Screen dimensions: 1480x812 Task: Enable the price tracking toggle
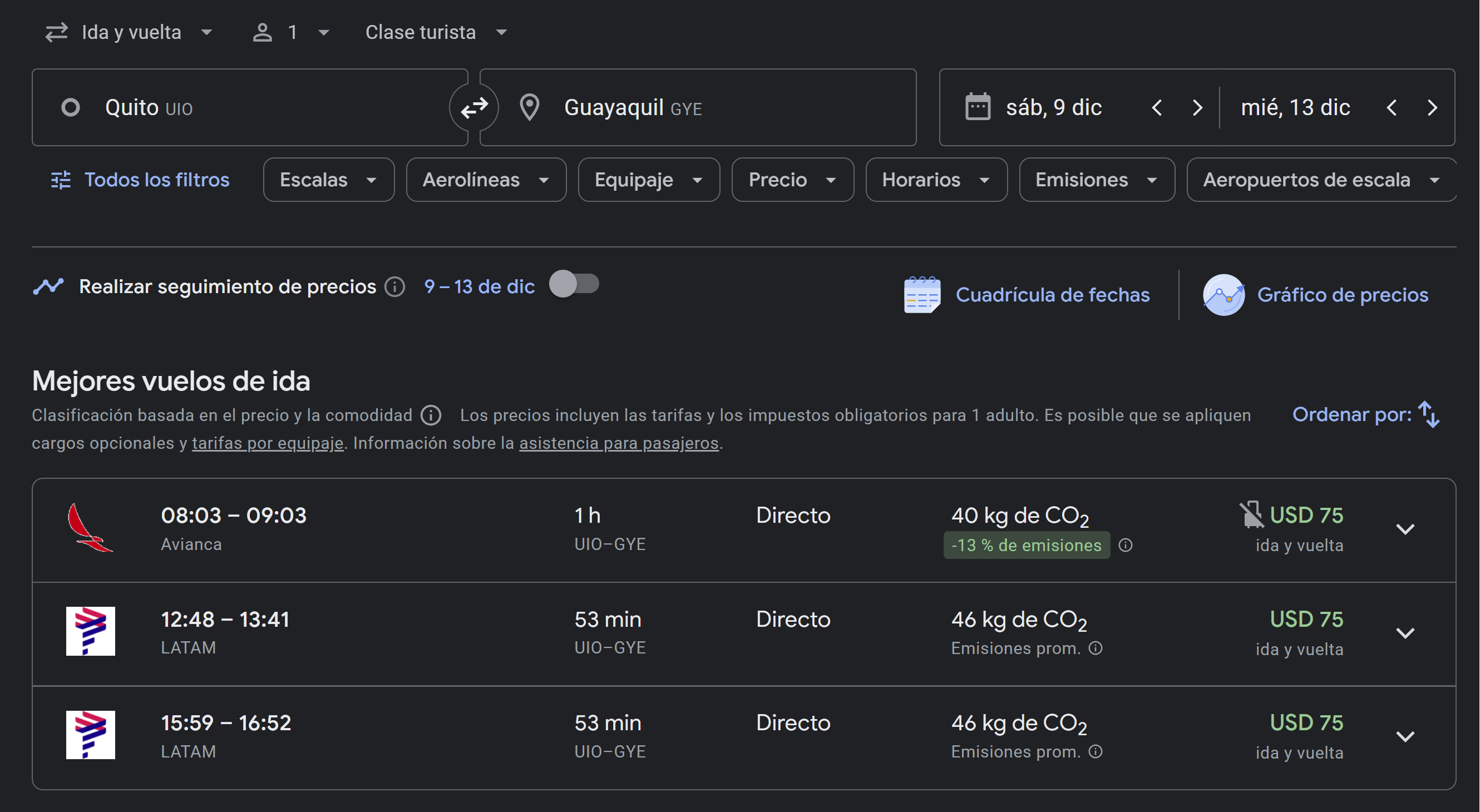click(x=574, y=284)
